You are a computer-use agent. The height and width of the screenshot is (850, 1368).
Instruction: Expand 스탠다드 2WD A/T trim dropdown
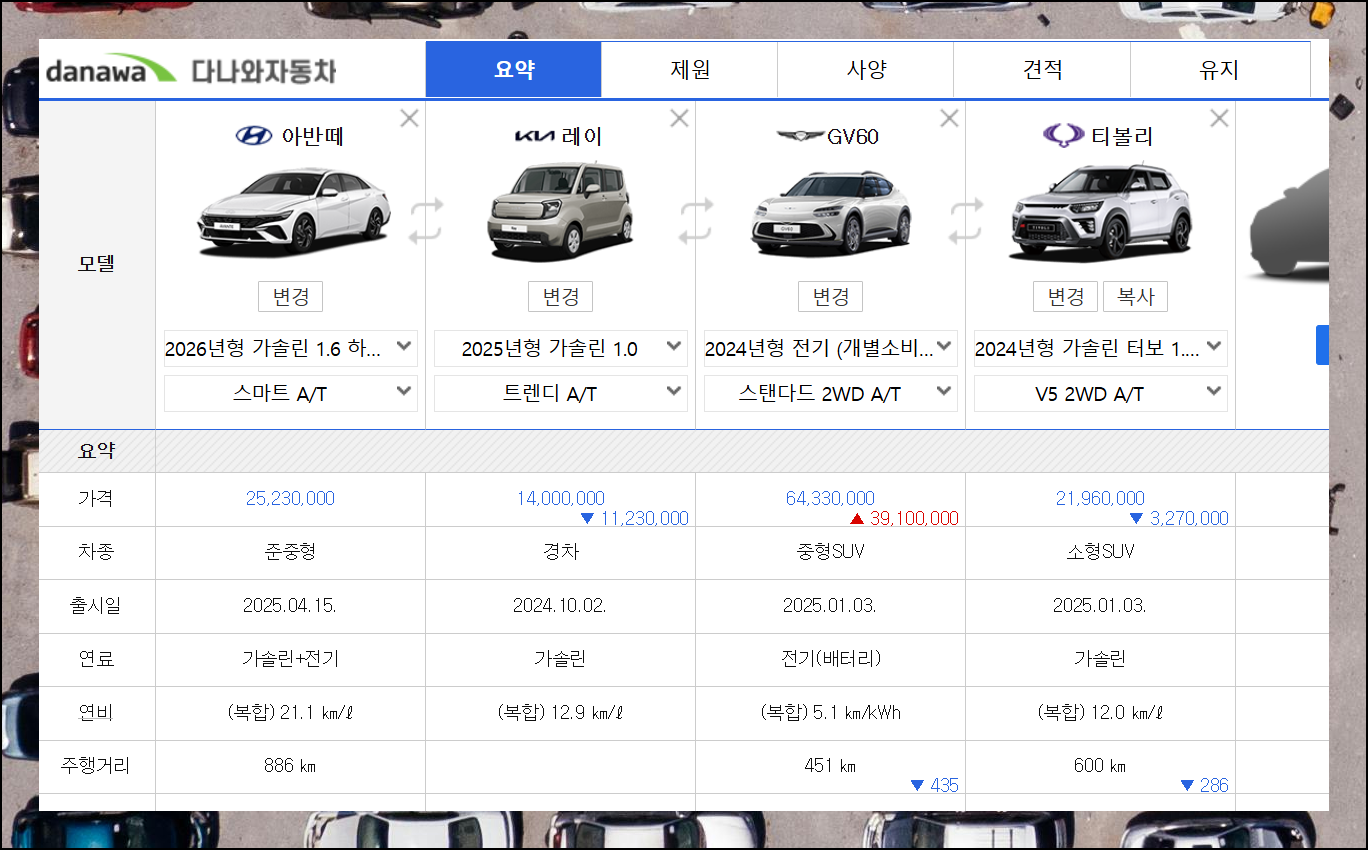tap(831, 394)
